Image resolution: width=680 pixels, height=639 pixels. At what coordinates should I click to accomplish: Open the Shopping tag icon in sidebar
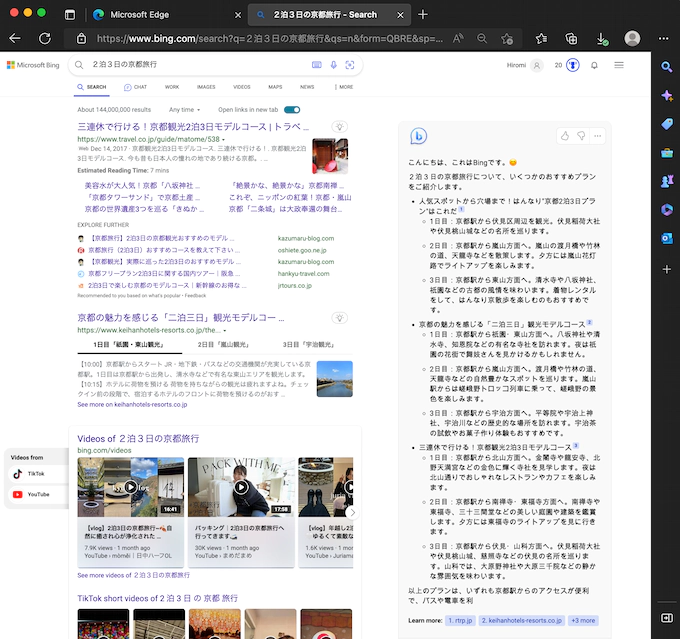click(667, 124)
